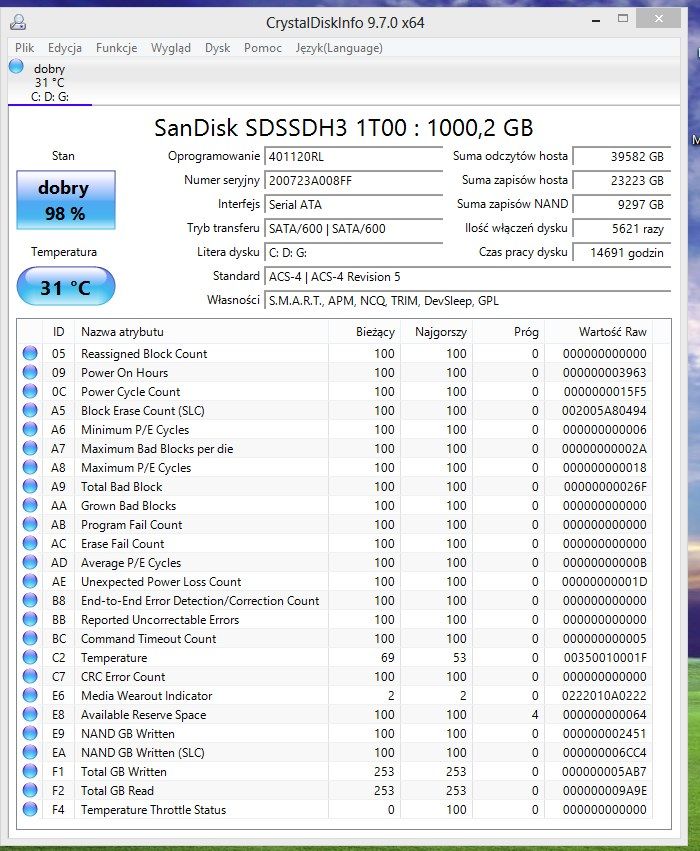Open the Pomoc menu

pos(263,48)
